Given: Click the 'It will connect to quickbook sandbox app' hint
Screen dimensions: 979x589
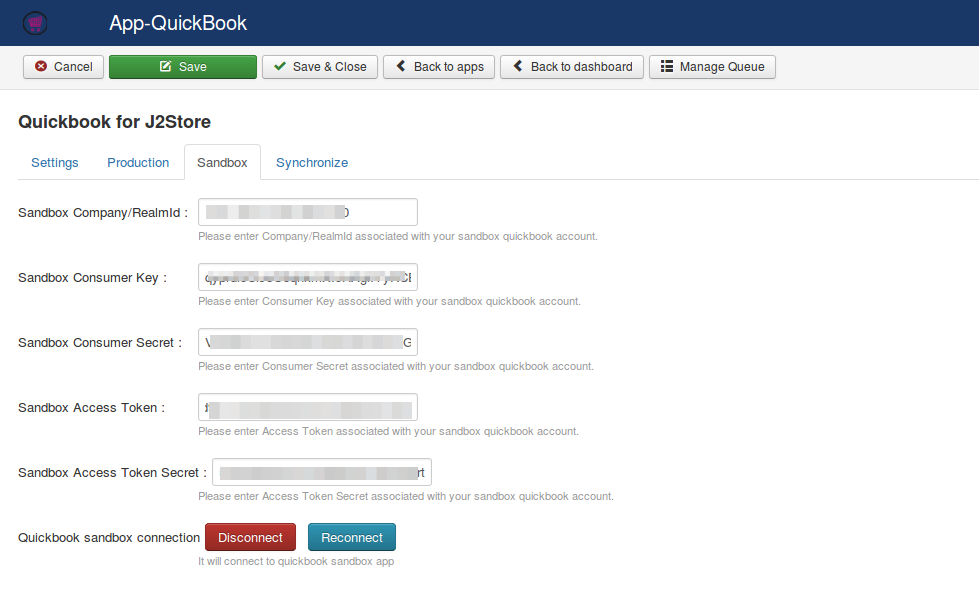Looking at the screenshot, I should pos(296,561).
